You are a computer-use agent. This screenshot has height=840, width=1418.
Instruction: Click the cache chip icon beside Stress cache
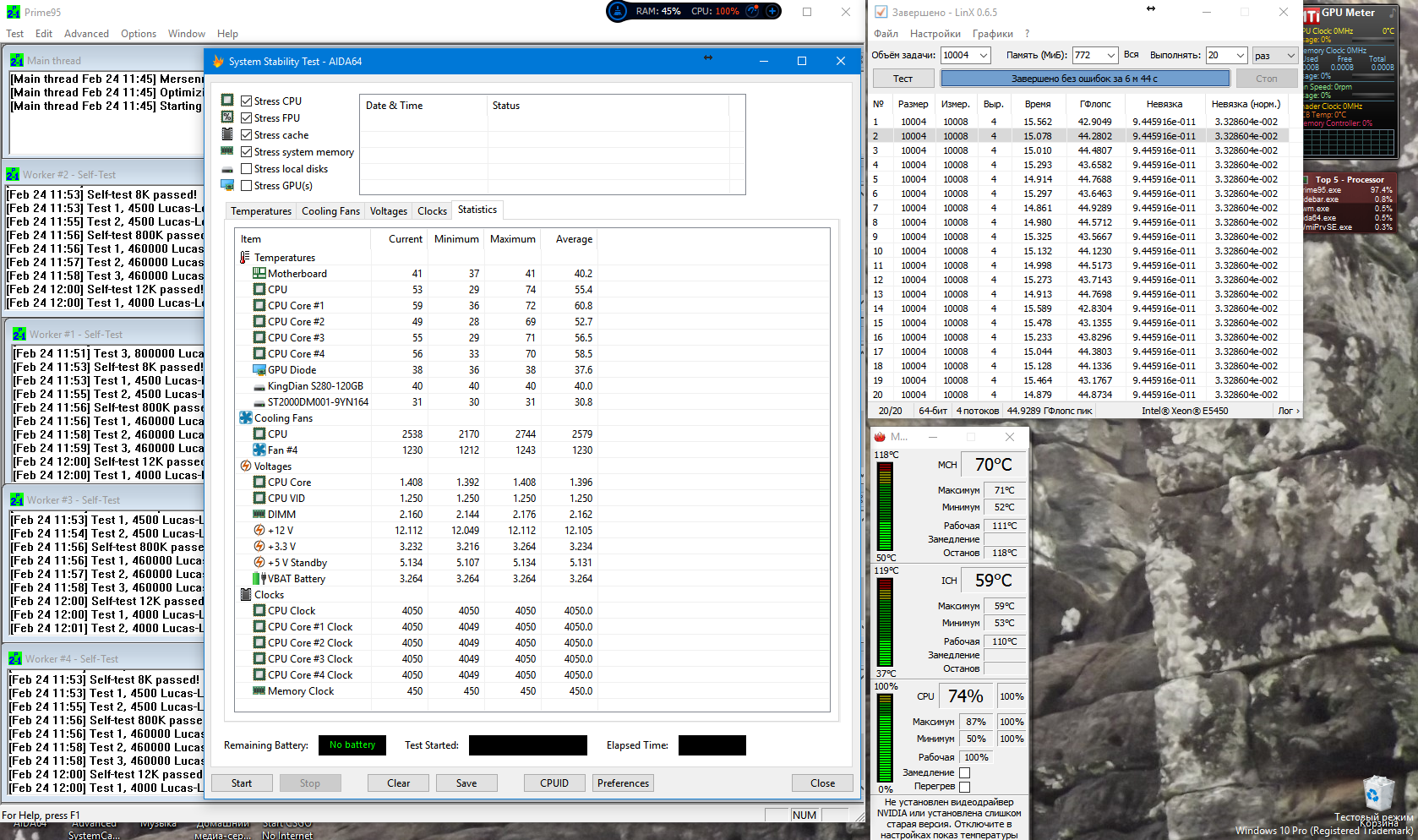pos(227,134)
